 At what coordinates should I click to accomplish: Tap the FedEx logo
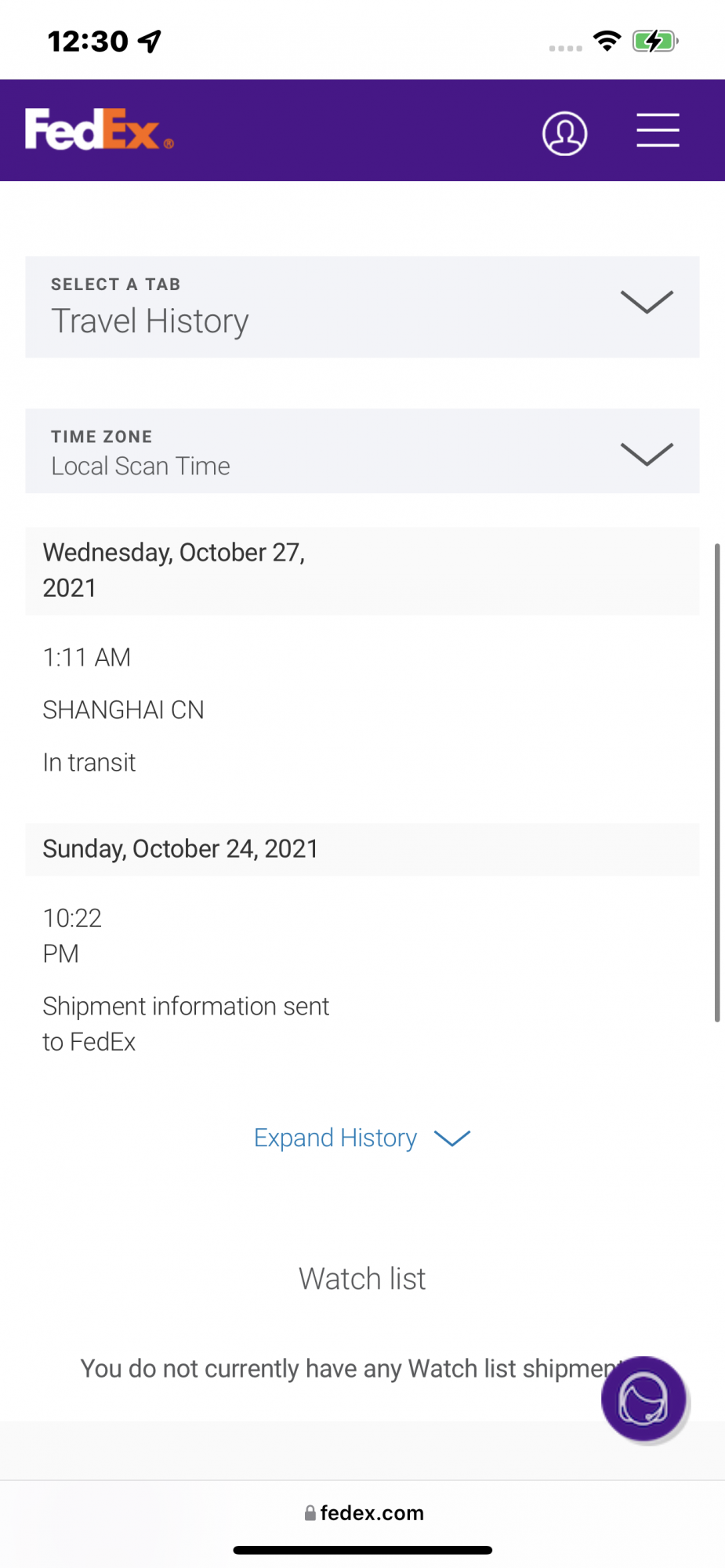pos(99,130)
